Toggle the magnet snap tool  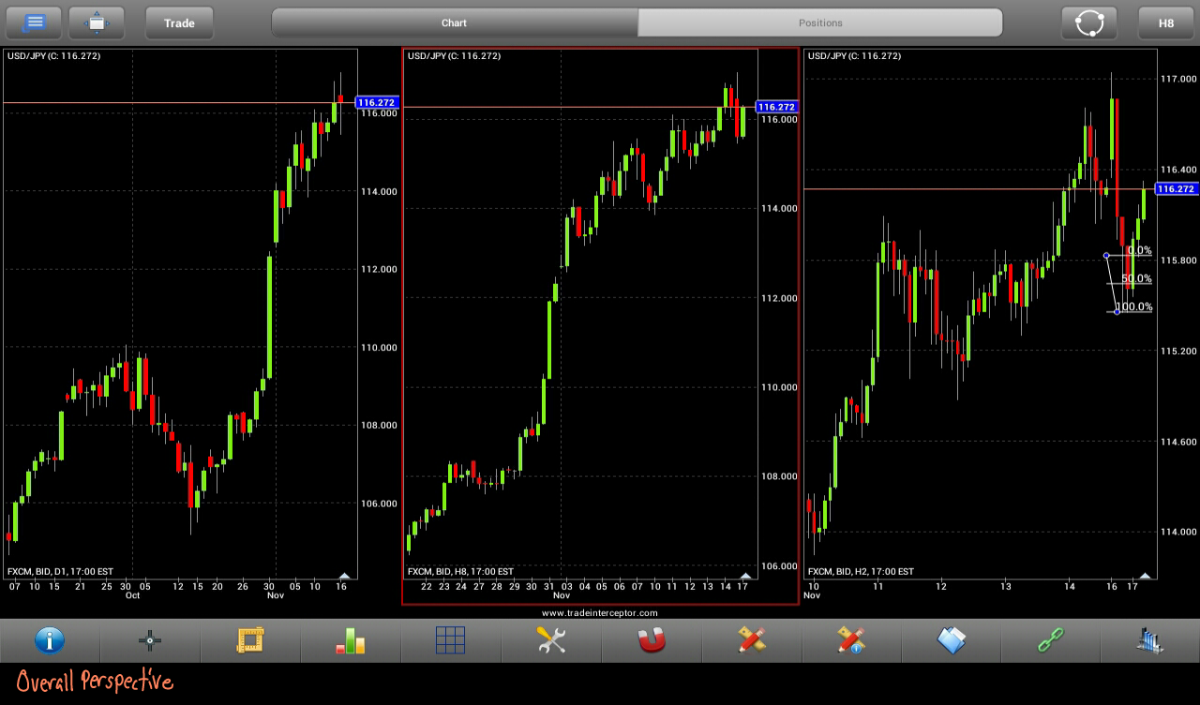[x=651, y=640]
